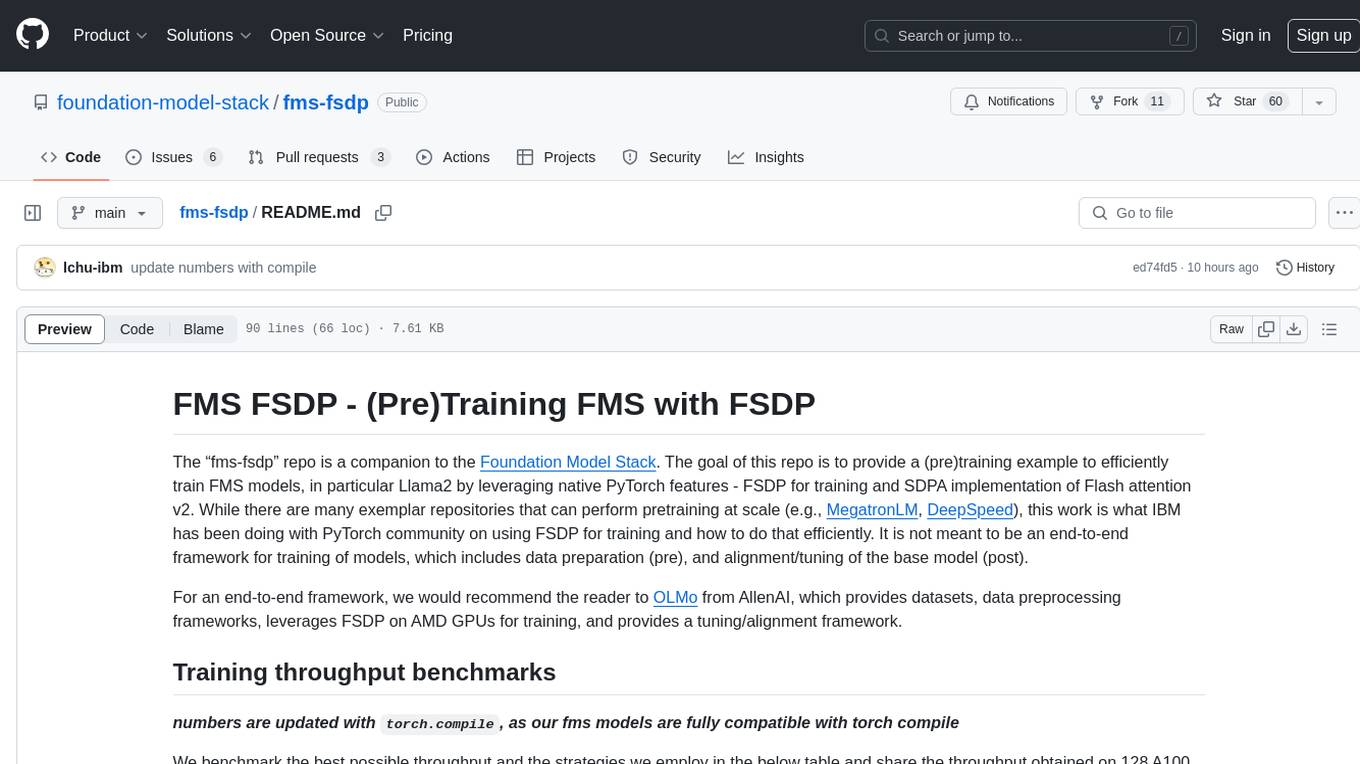This screenshot has height=764, width=1360.
Task: View file History
Action: point(1305,268)
